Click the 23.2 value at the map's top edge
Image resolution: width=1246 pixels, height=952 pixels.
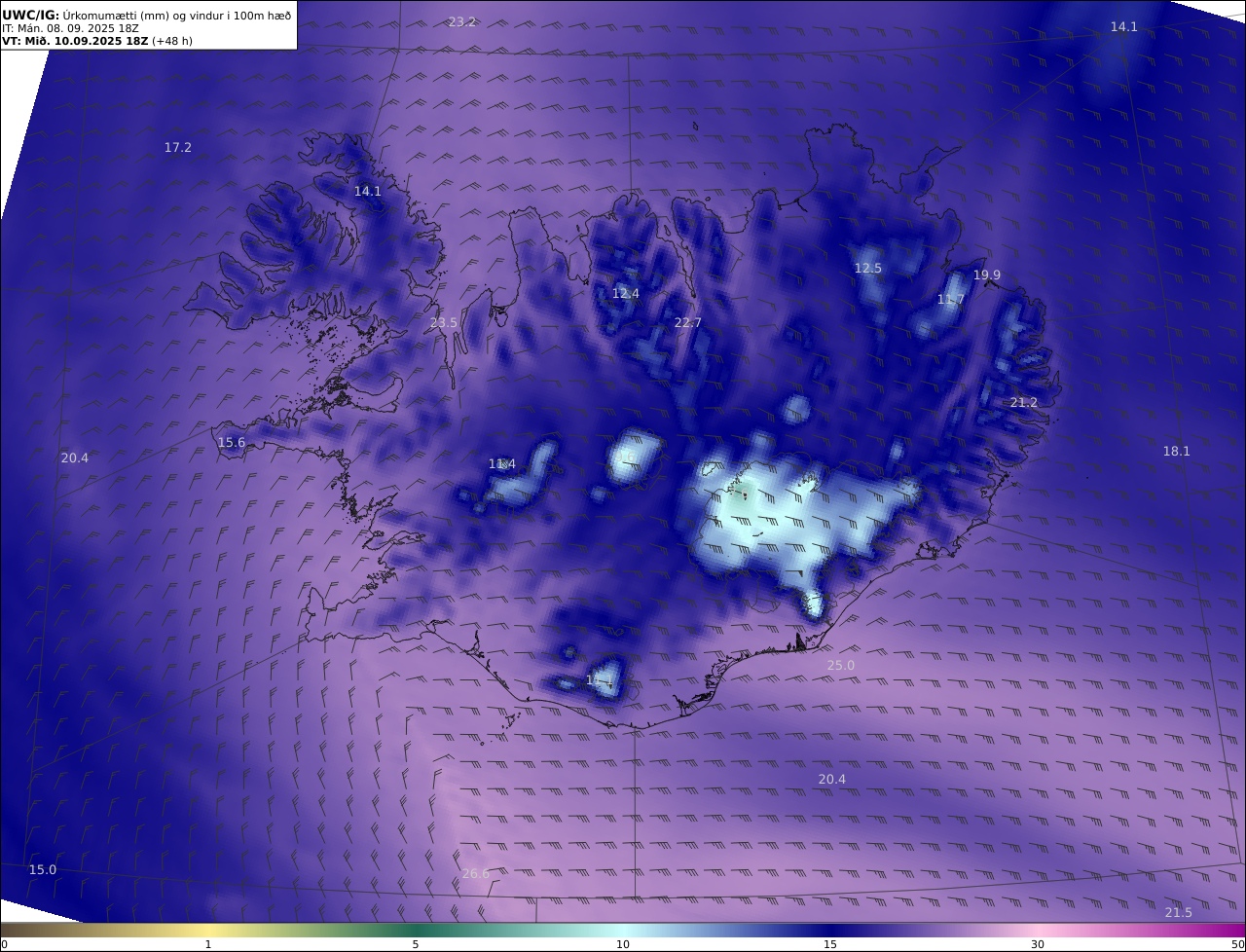(462, 21)
